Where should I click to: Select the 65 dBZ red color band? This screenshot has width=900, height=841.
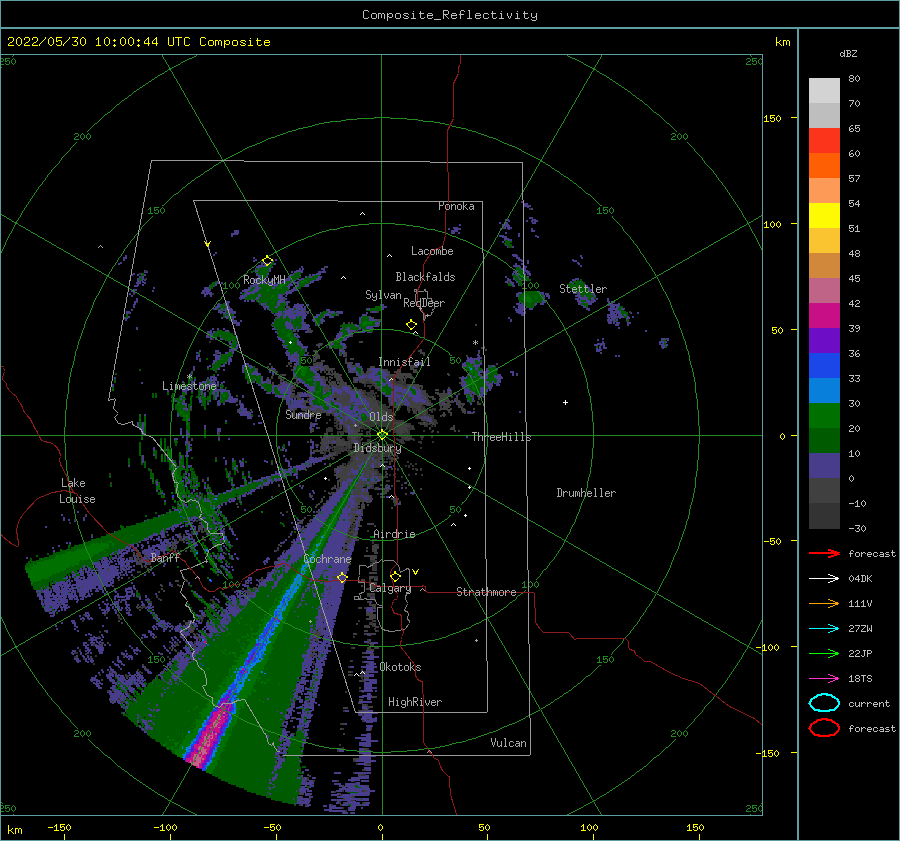click(x=824, y=141)
